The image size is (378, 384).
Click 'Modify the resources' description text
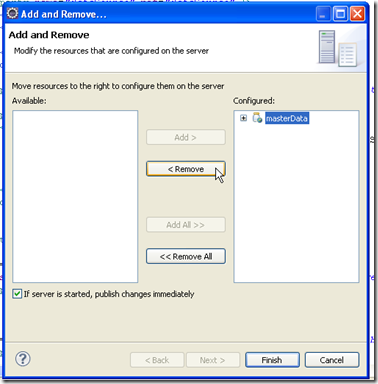click(111, 51)
